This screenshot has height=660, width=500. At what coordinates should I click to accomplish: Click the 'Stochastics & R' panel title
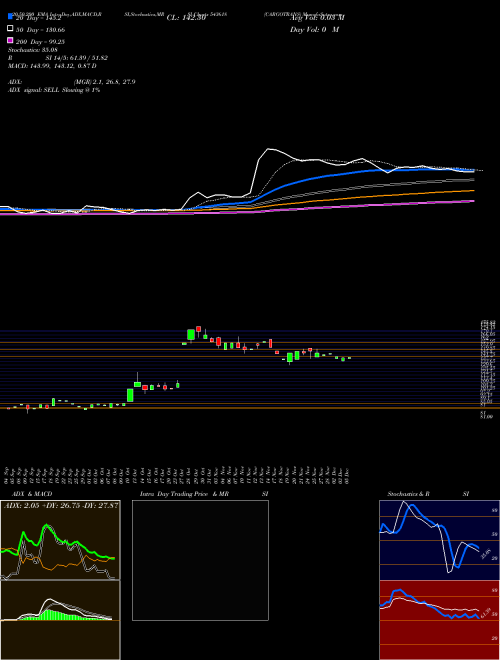408,494
